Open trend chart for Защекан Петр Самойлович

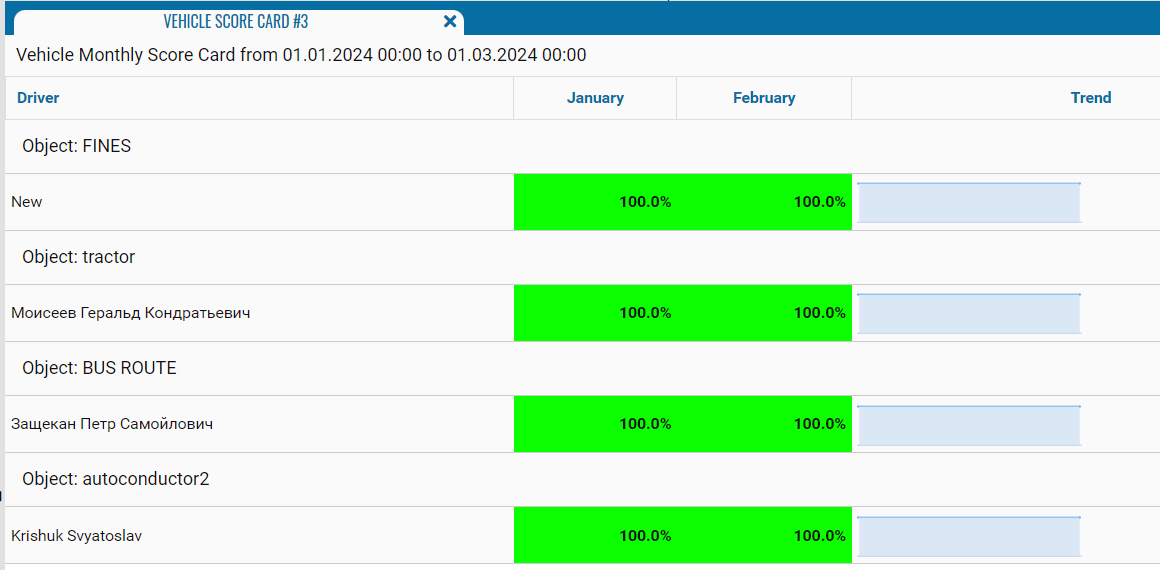coord(969,425)
